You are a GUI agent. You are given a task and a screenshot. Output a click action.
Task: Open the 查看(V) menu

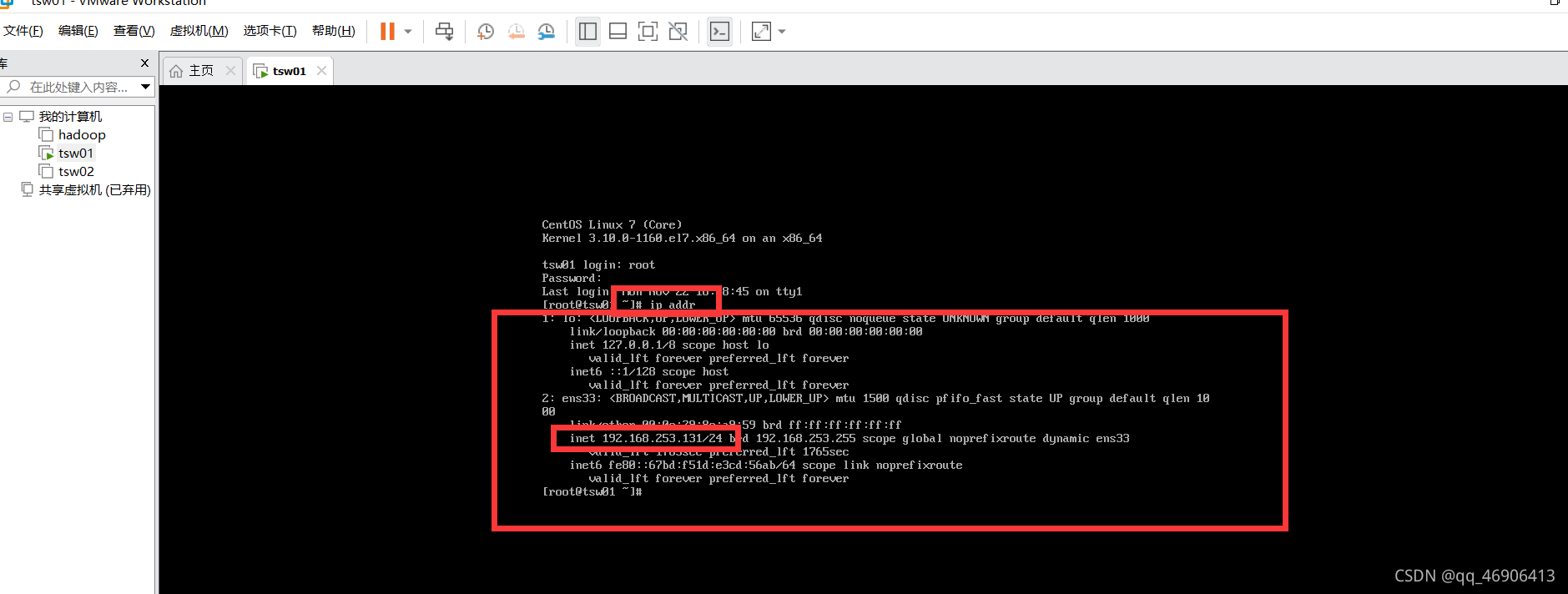click(134, 31)
